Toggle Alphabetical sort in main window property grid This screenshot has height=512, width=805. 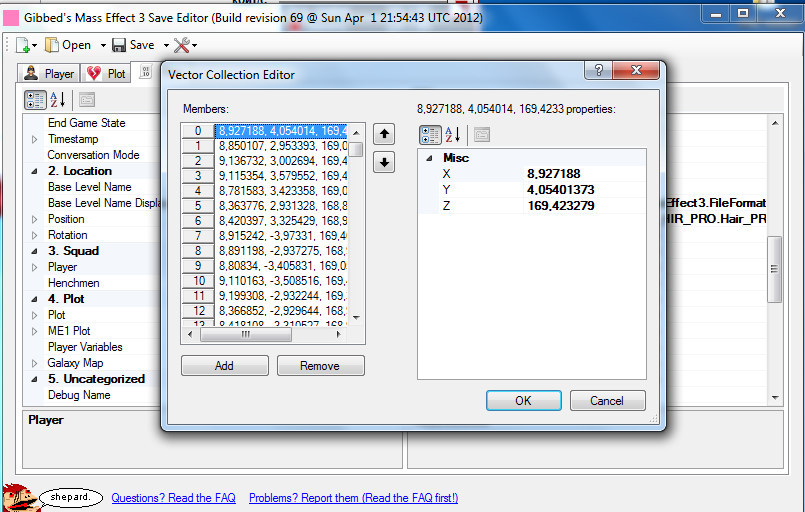pos(58,99)
